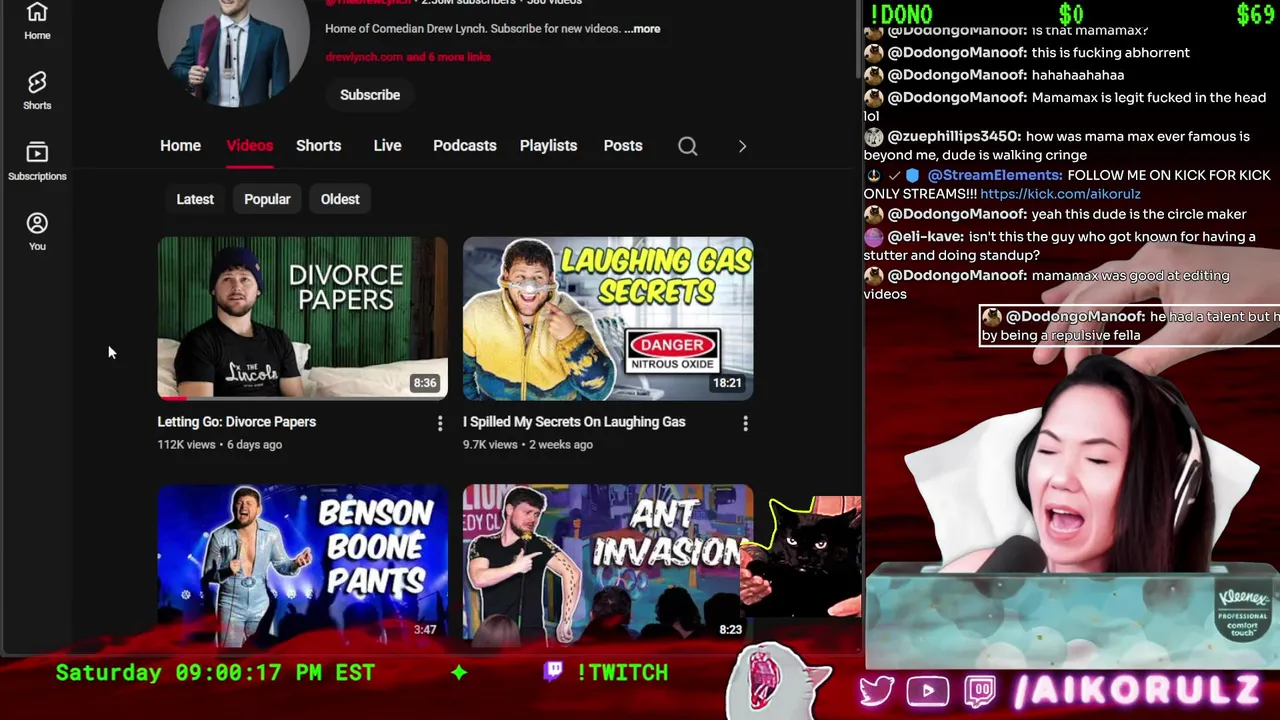Click the Saturday 09:00:17 PM EST clock
Image resolution: width=1280 pixels, height=720 pixels.
coord(215,672)
